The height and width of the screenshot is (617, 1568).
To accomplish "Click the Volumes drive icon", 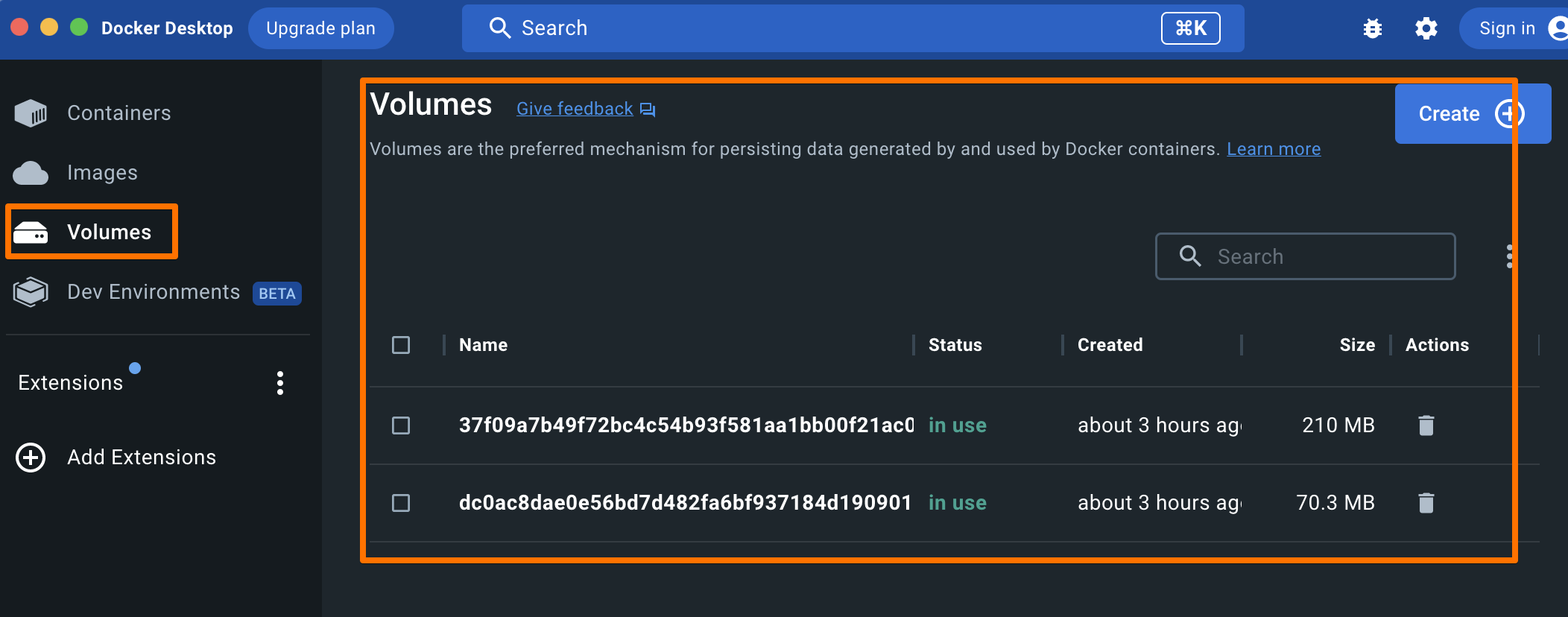I will (x=31, y=232).
